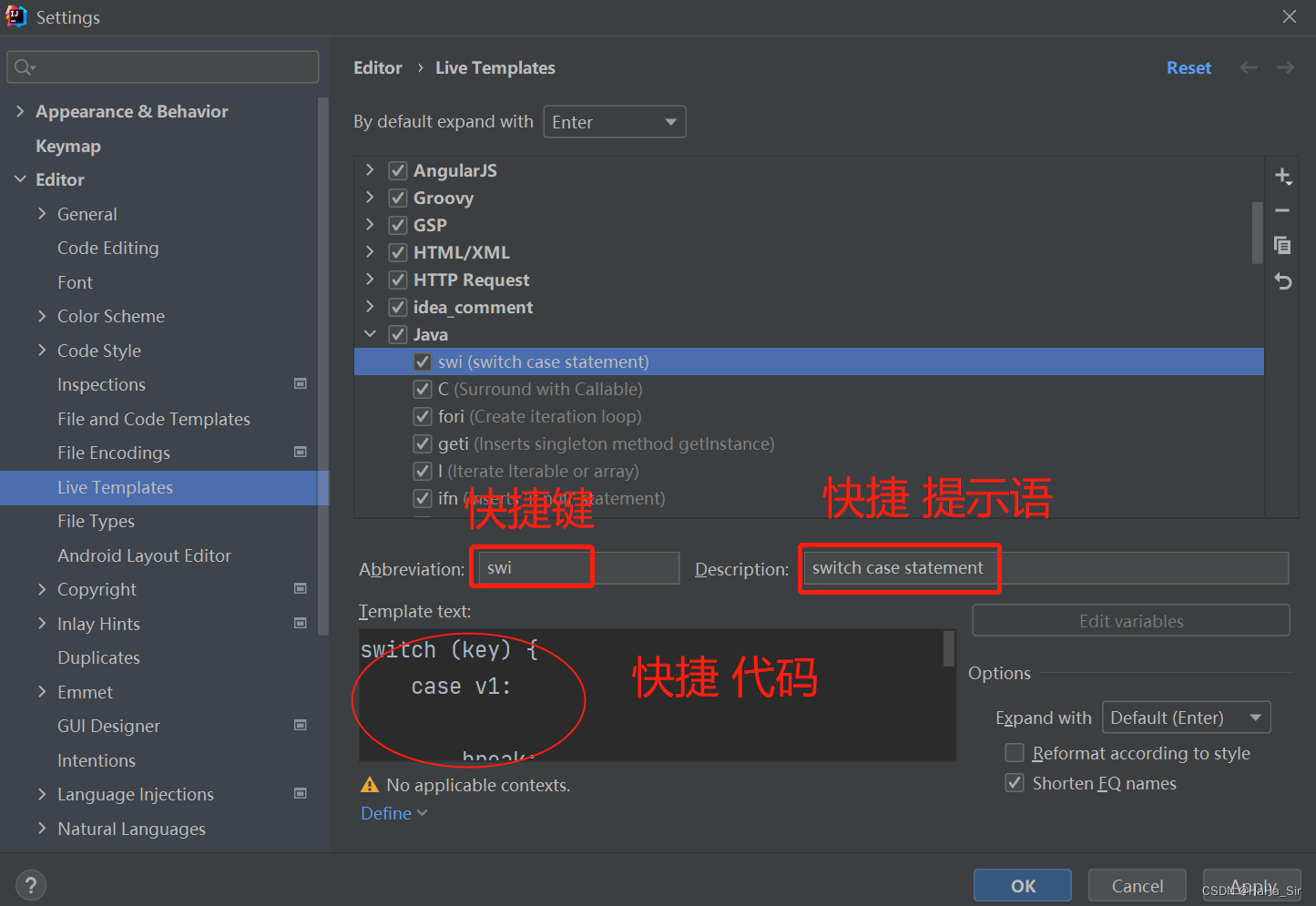Click the warning icon beside No applicable contexts
This screenshot has height=906, width=1316.
(370, 785)
